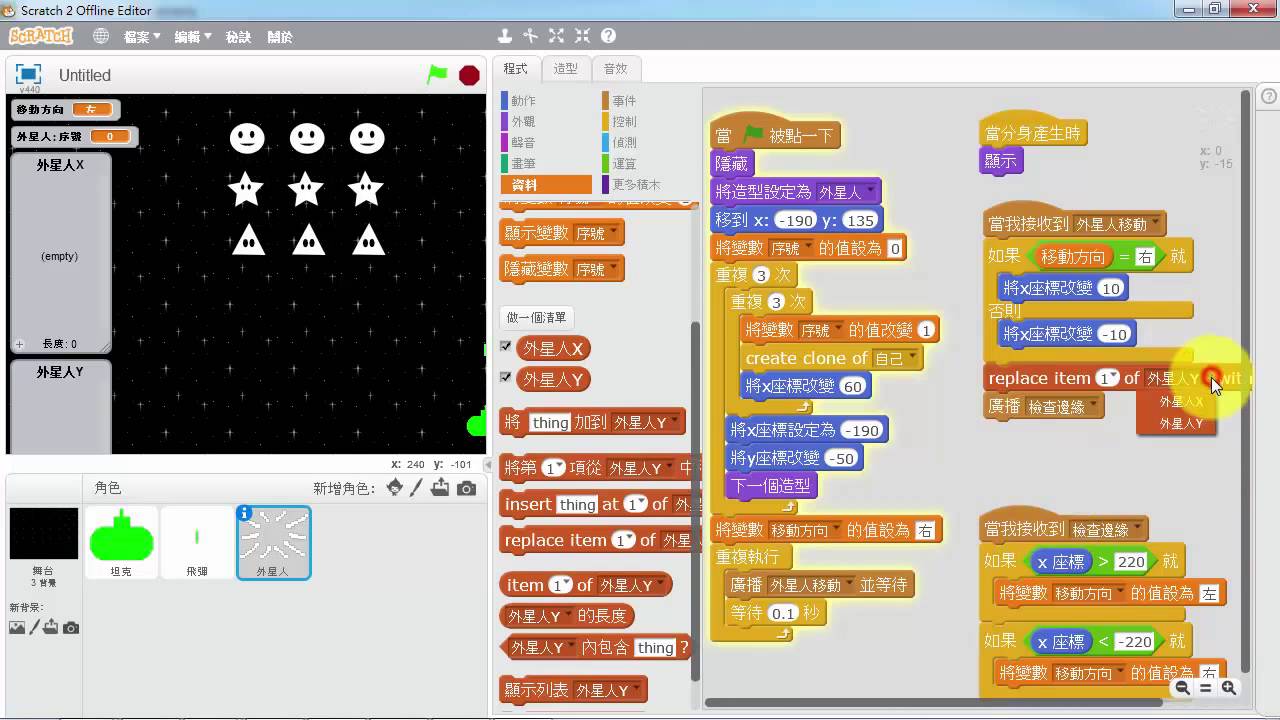Paint a new sprite with brush icon
This screenshot has height=720, width=1280.
pos(419,488)
